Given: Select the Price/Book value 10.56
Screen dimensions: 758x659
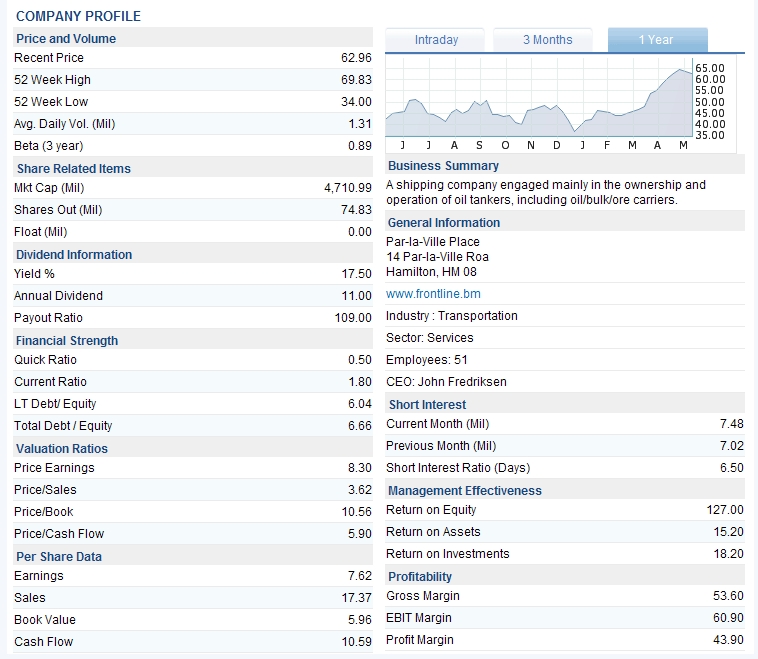Looking at the screenshot, I should pyautogui.click(x=356, y=512).
